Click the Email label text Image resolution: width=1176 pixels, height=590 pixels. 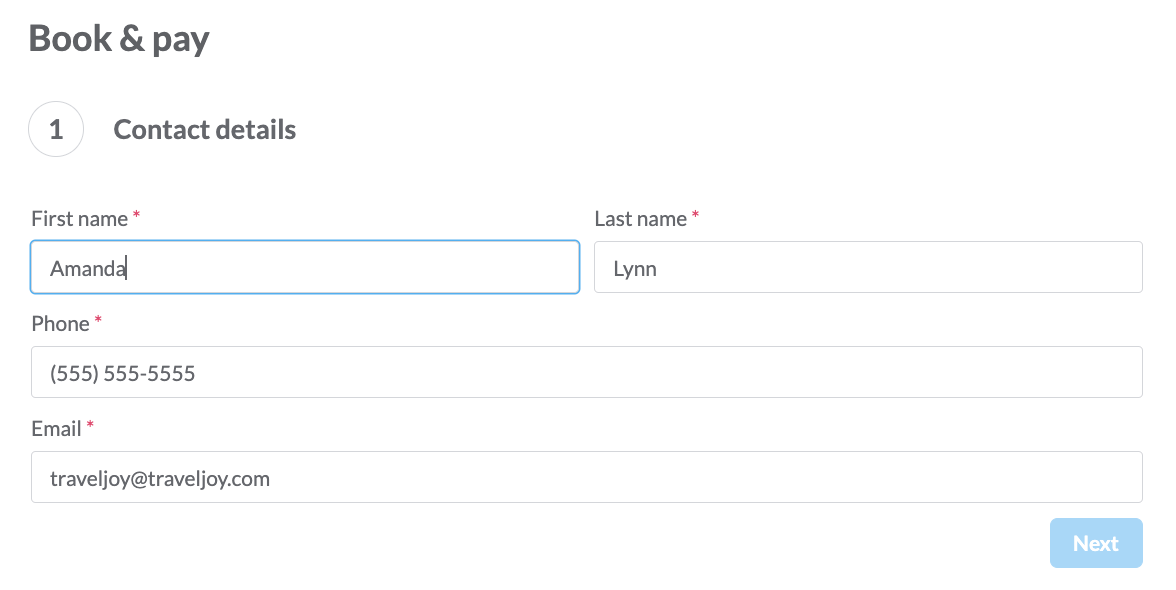click(x=56, y=429)
